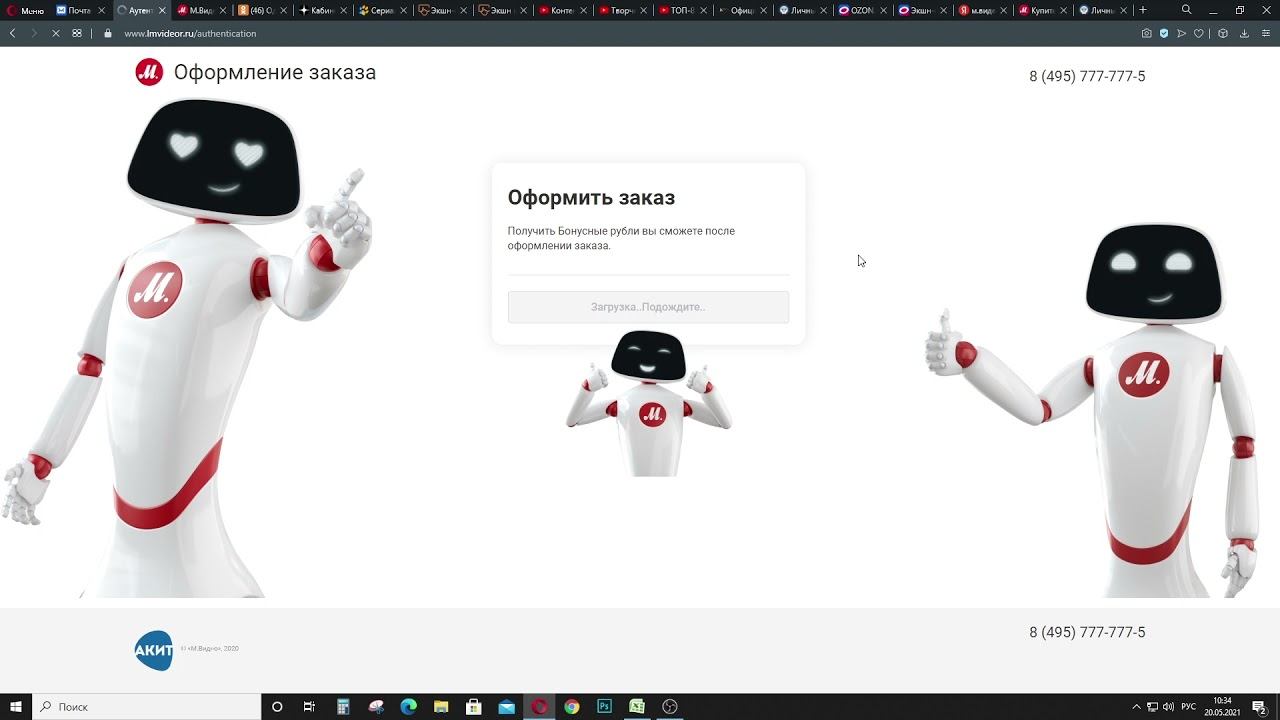The image size is (1280, 720).
Task: Go forward to next page
Action: click(33, 33)
